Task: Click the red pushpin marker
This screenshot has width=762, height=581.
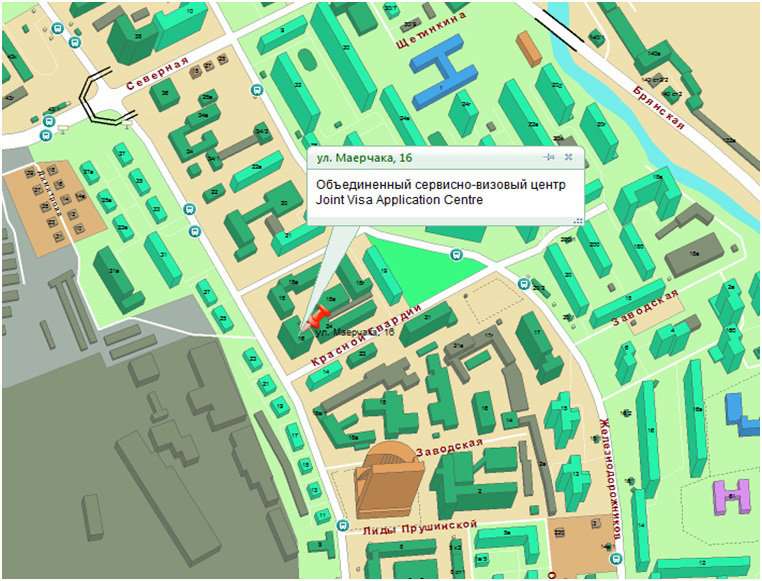Action: point(318,316)
